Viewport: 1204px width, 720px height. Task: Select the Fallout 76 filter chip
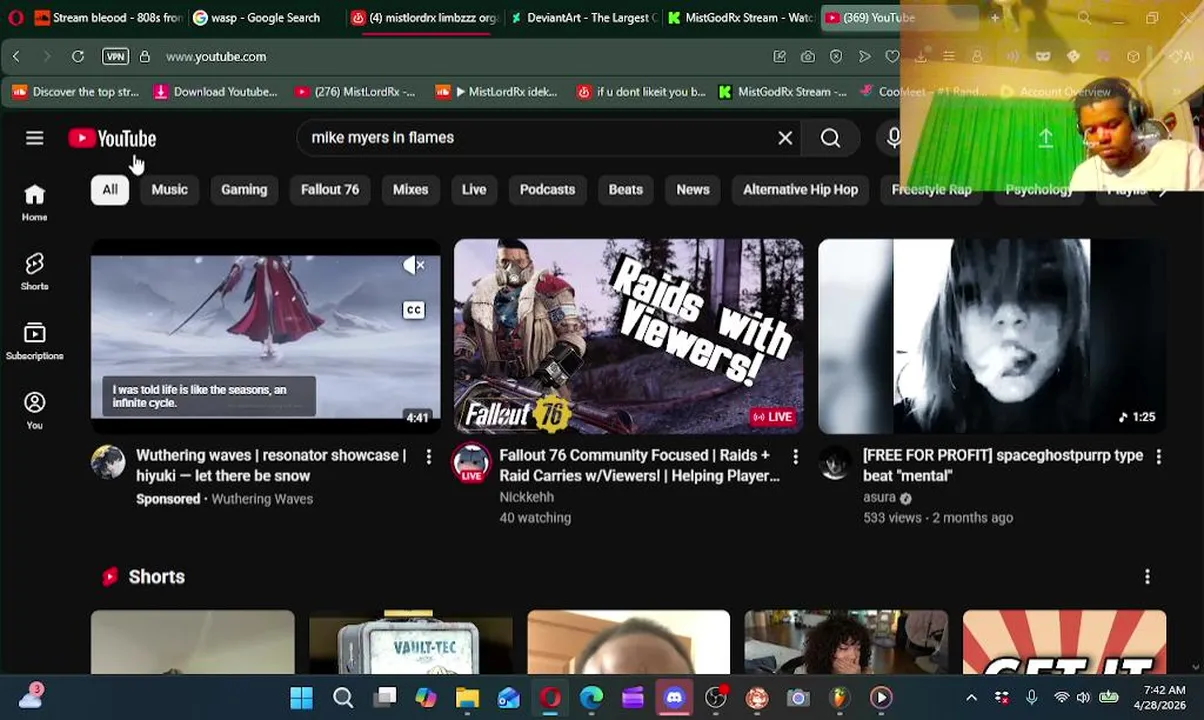330,189
